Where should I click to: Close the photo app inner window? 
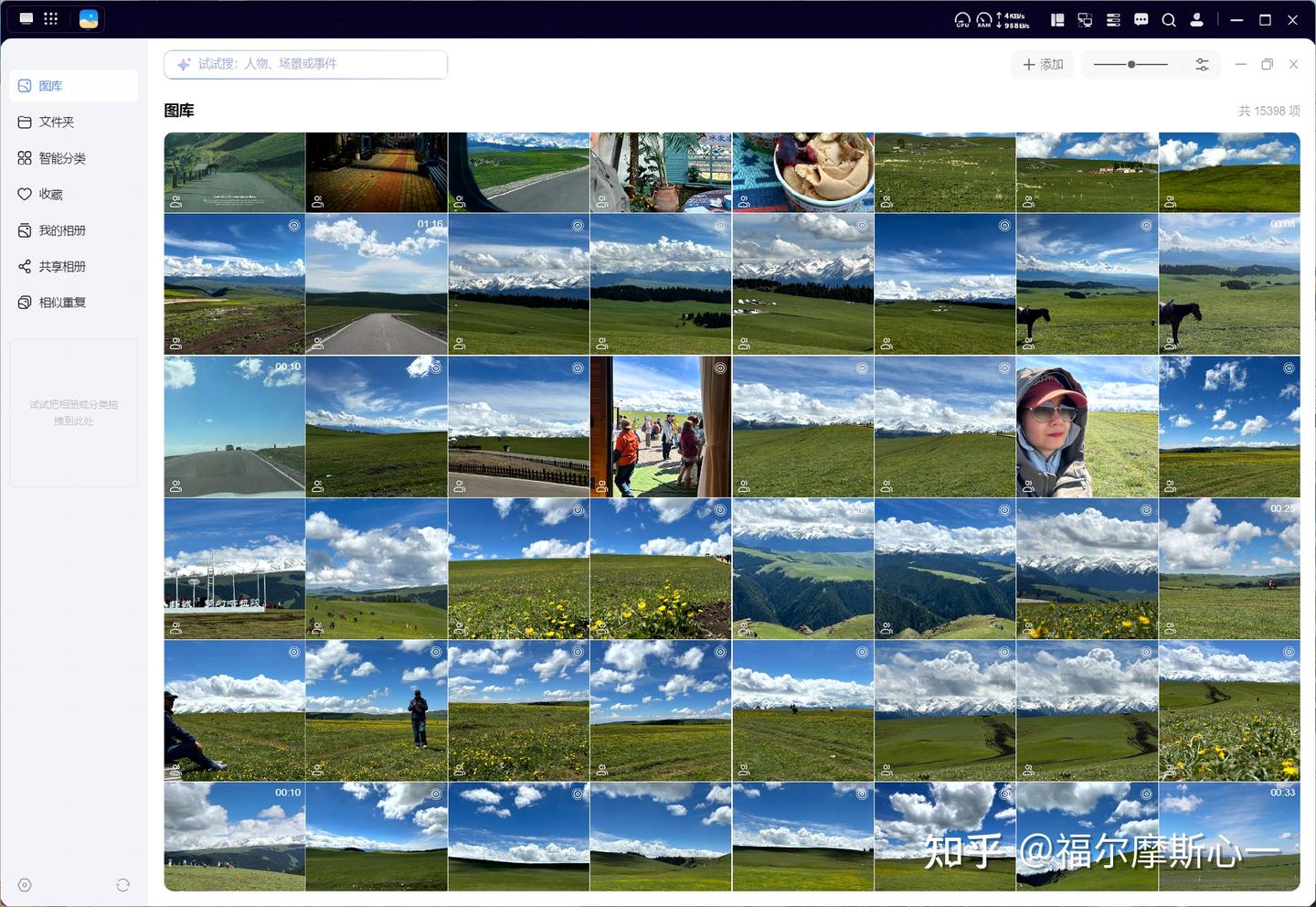[x=1294, y=64]
